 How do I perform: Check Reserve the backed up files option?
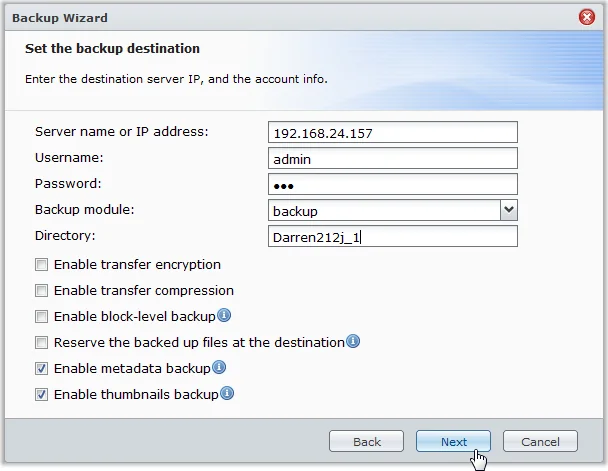pyautogui.click(x=41, y=343)
